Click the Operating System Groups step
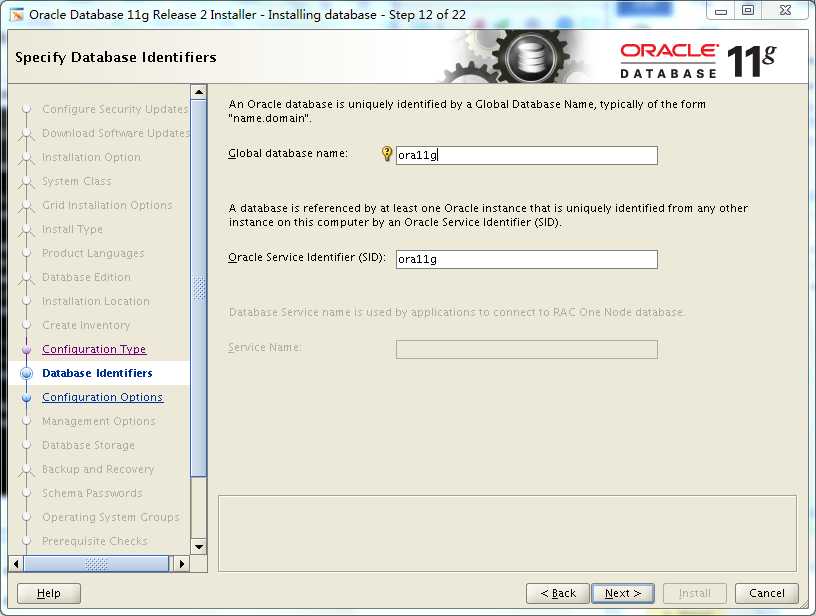Image resolution: width=816 pixels, height=616 pixels. click(111, 517)
